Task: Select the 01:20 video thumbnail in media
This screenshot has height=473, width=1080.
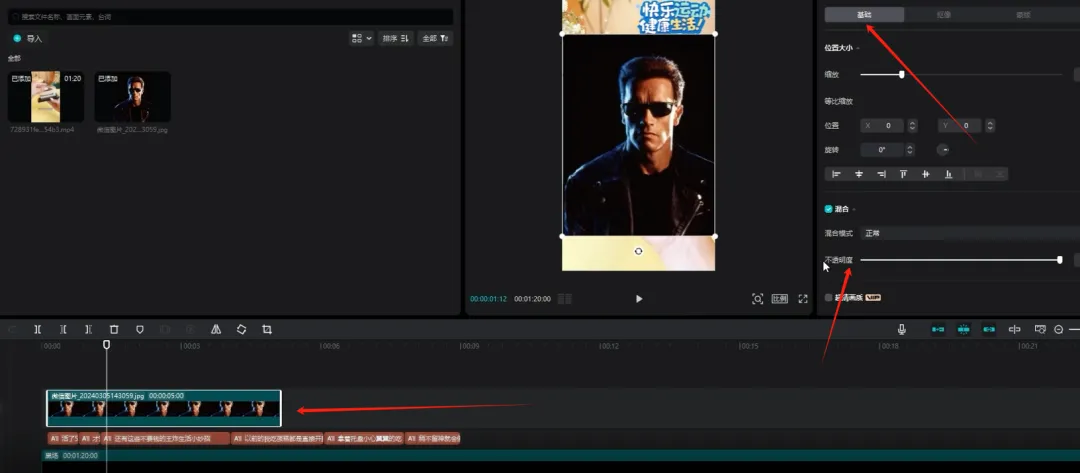Action: pyautogui.click(x=45, y=96)
